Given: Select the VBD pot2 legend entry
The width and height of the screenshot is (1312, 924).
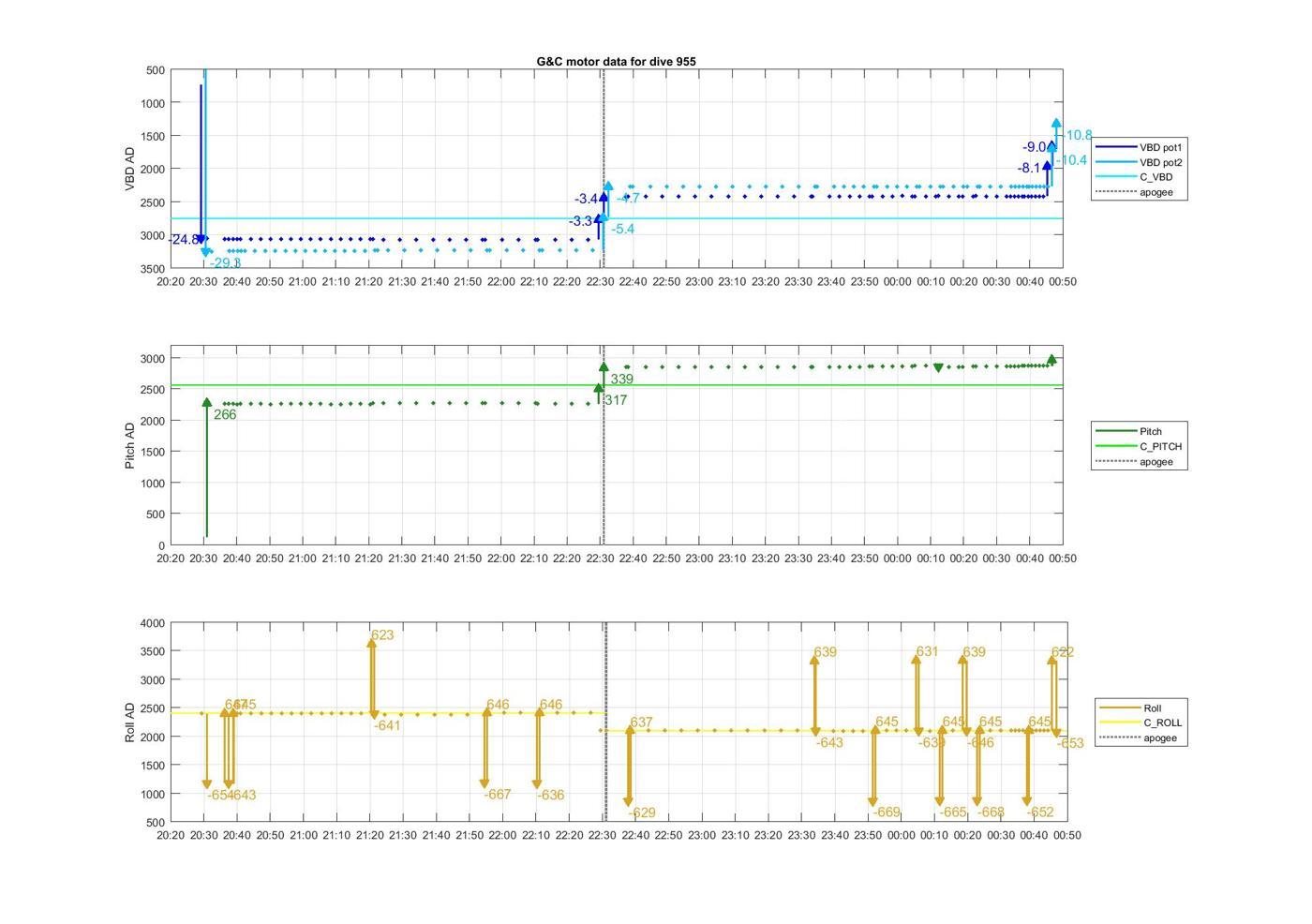Looking at the screenshot, I should (x=1139, y=162).
